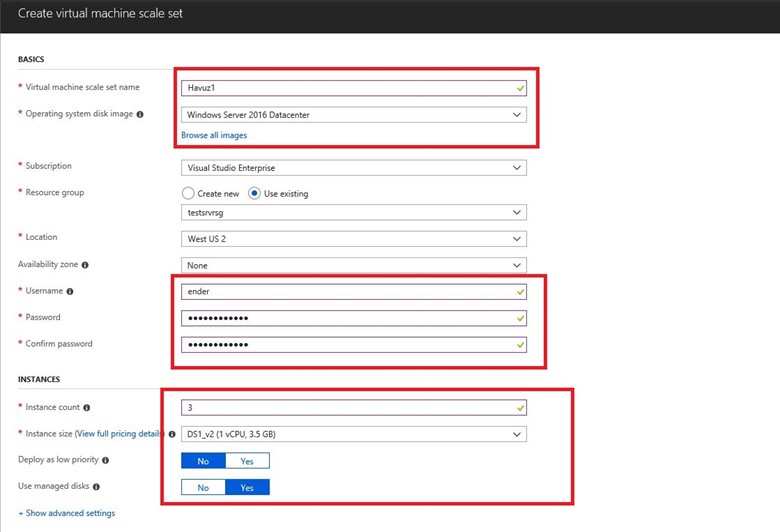Image resolution: width=780 pixels, height=532 pixels.
Task: Expand the Subscription dropdown
Action: [x=353, y=168]
